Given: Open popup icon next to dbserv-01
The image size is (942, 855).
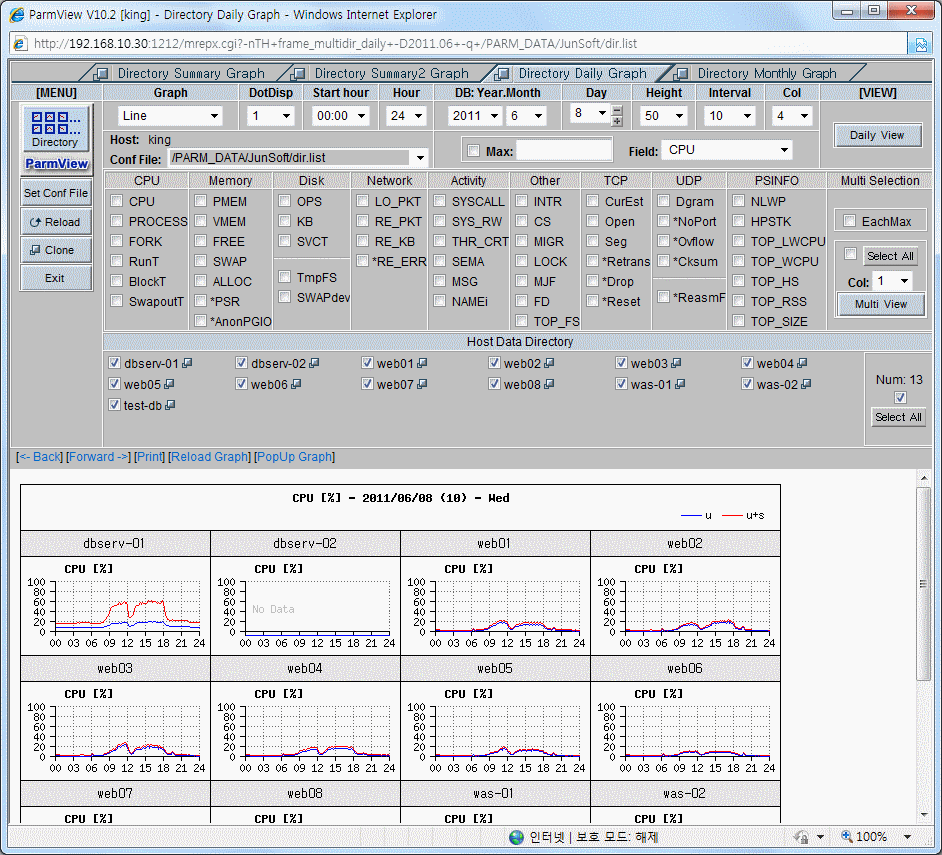Looking at the screenshot, I should pyautogui.click(x=187, y=363).
